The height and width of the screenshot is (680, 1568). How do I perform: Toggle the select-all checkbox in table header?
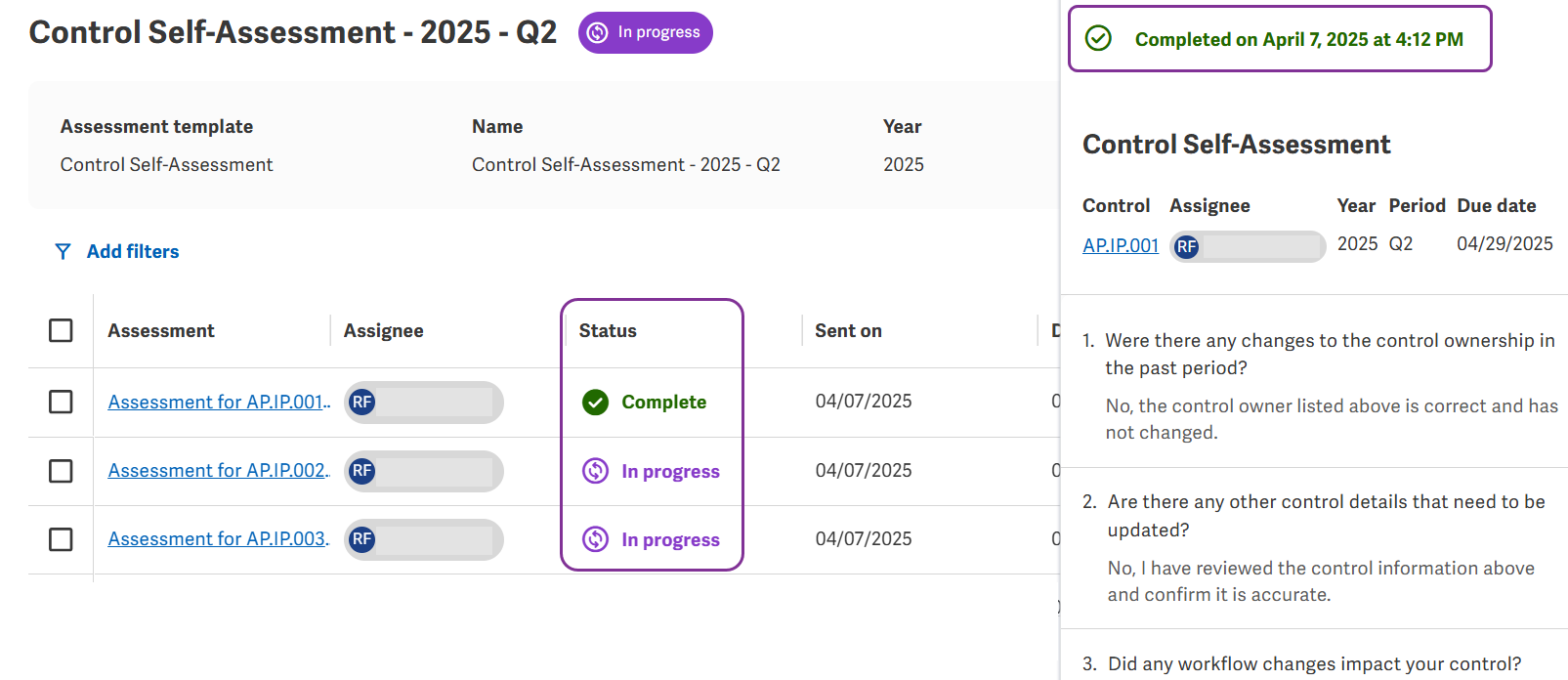click(x=61, y=330)
